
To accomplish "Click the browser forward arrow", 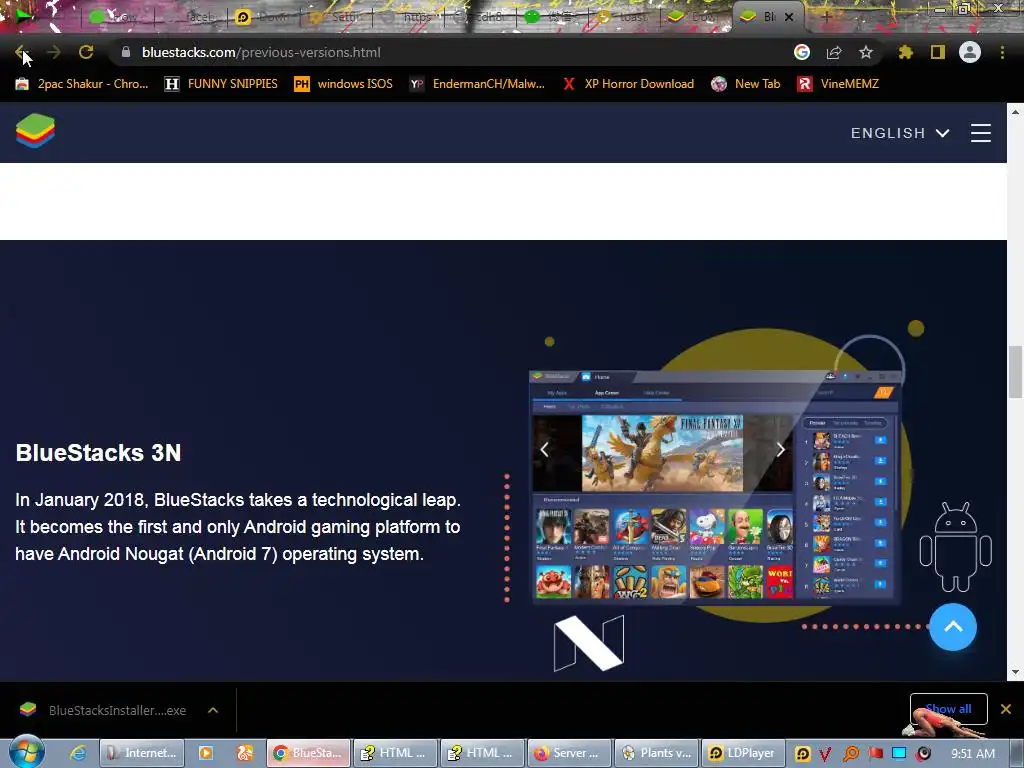I will tap(54, 52).
